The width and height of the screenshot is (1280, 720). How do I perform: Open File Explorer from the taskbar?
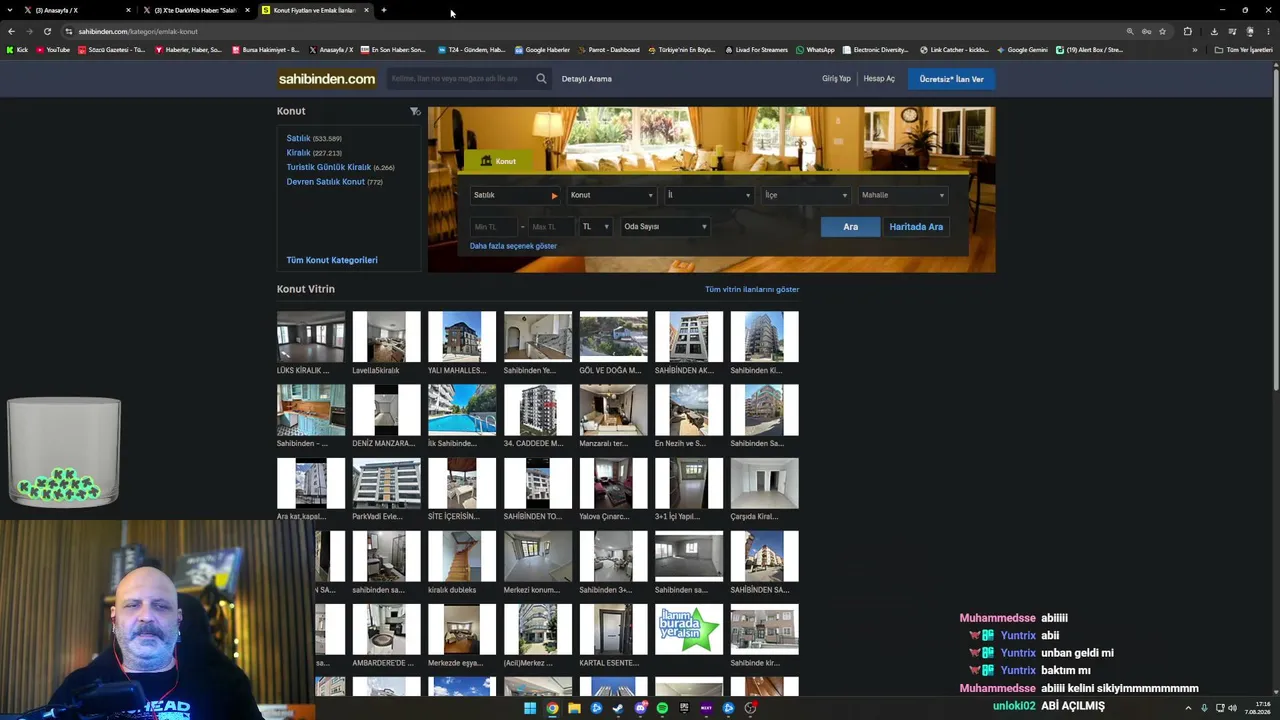tap(574, 708)
